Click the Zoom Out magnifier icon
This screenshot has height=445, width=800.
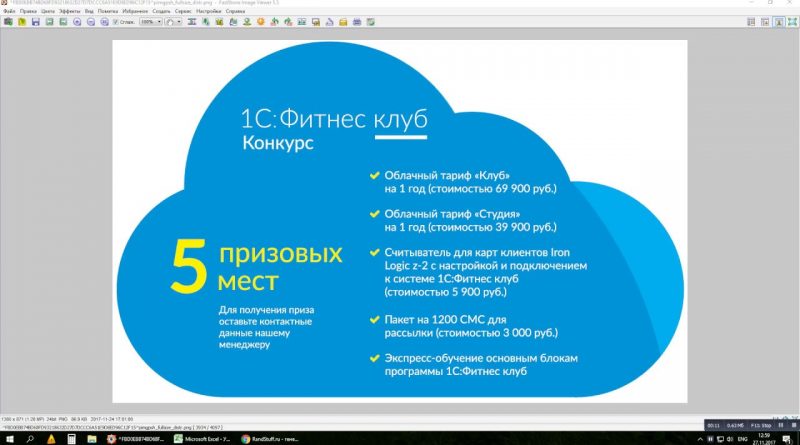91,22
